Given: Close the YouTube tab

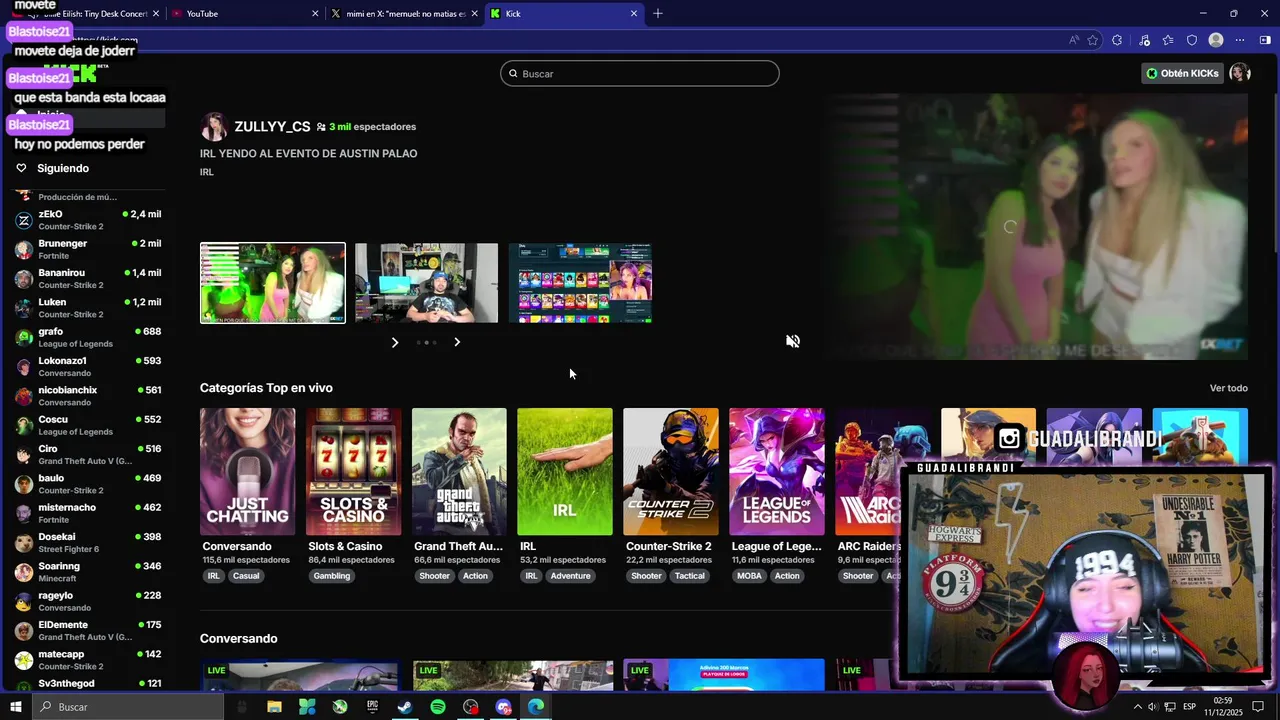Looking at the screenshot, I should [315, 14].
